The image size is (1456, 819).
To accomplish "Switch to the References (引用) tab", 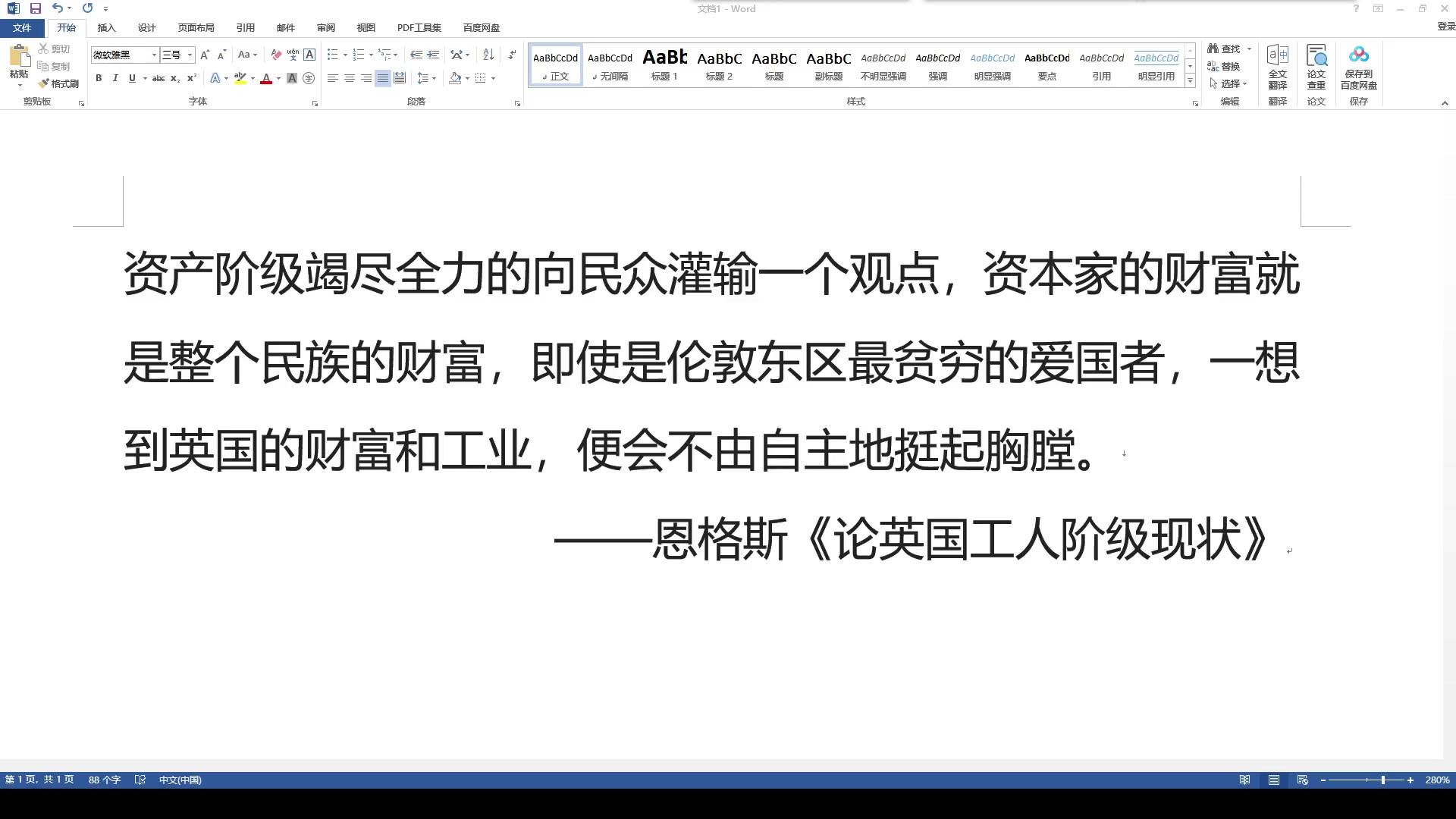I will [245, 27].
